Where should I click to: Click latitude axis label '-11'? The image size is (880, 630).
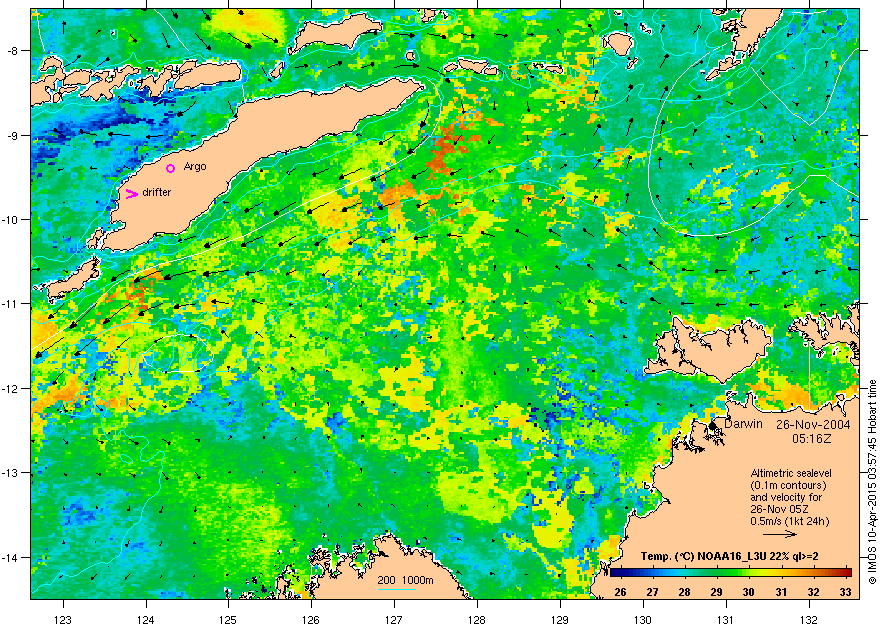pyautogui.click(x=10, y=304)
